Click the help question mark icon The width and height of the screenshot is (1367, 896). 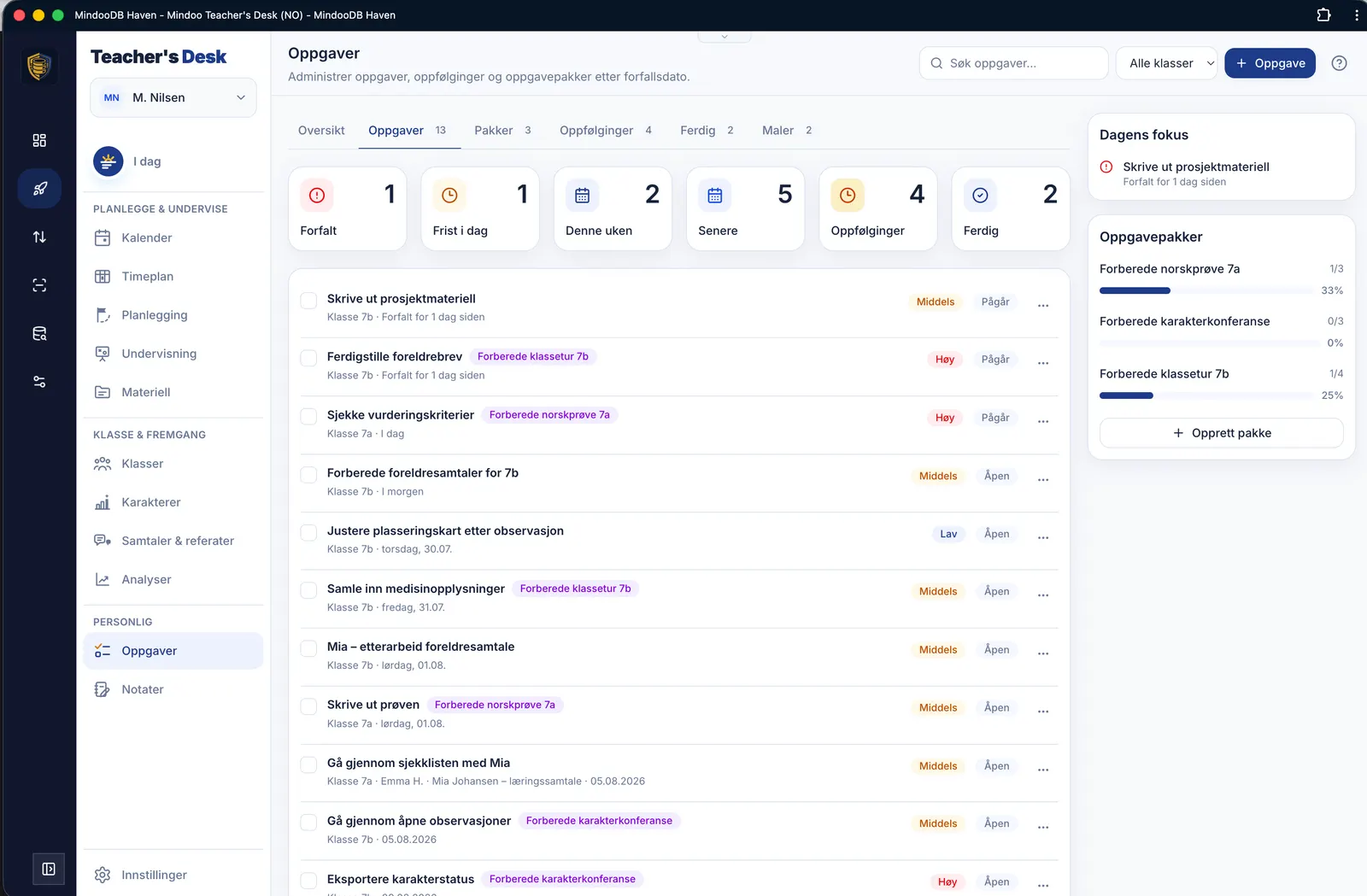(x=1339, y=63)
